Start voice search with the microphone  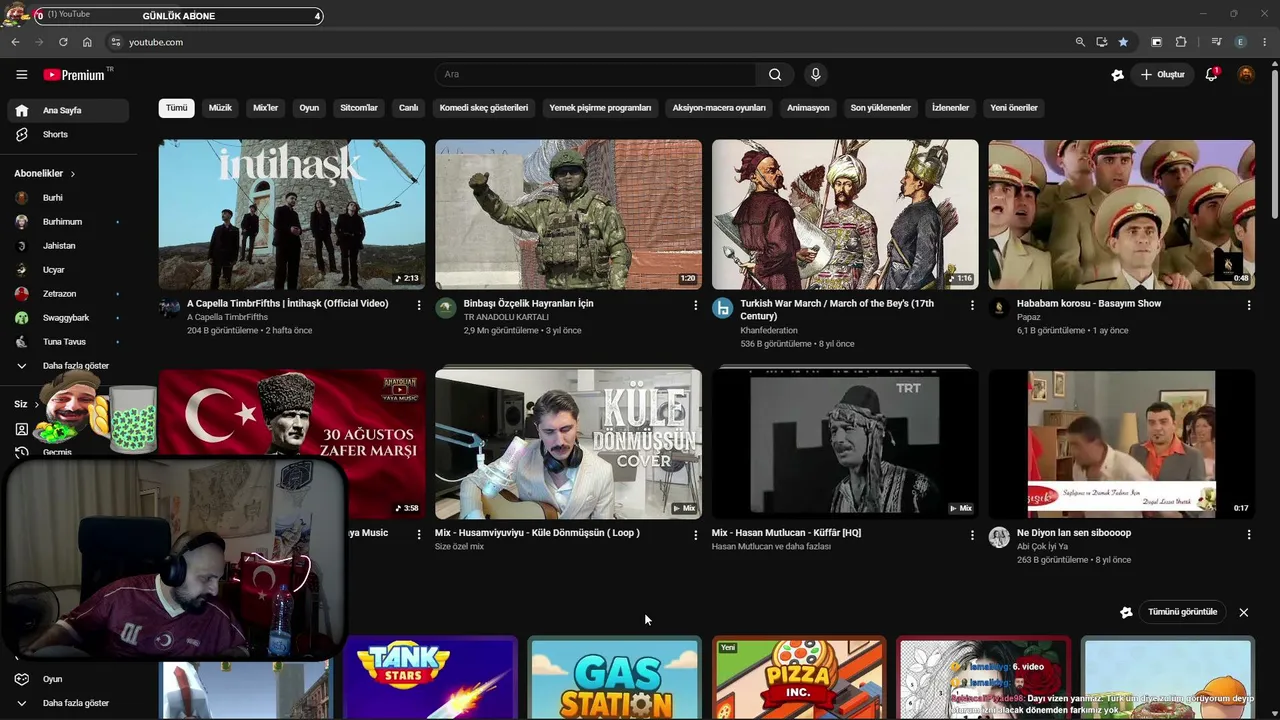tap(816, 75)
